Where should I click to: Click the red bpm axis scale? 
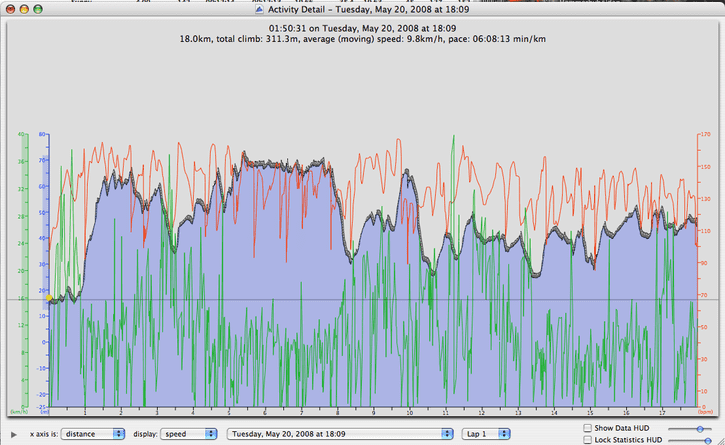704,272
